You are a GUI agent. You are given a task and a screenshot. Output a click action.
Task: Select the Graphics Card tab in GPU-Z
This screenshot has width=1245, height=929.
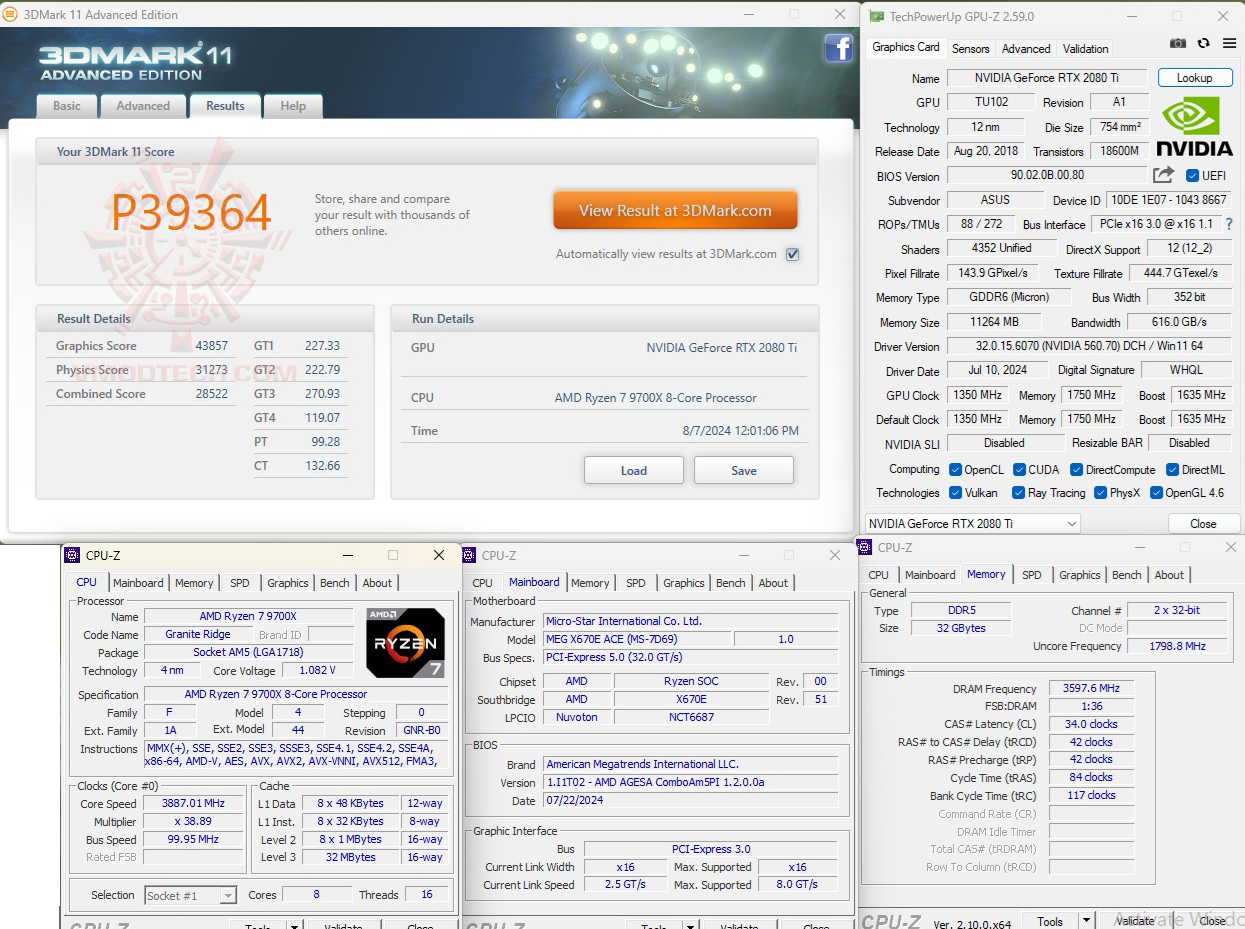coord(906,47)
